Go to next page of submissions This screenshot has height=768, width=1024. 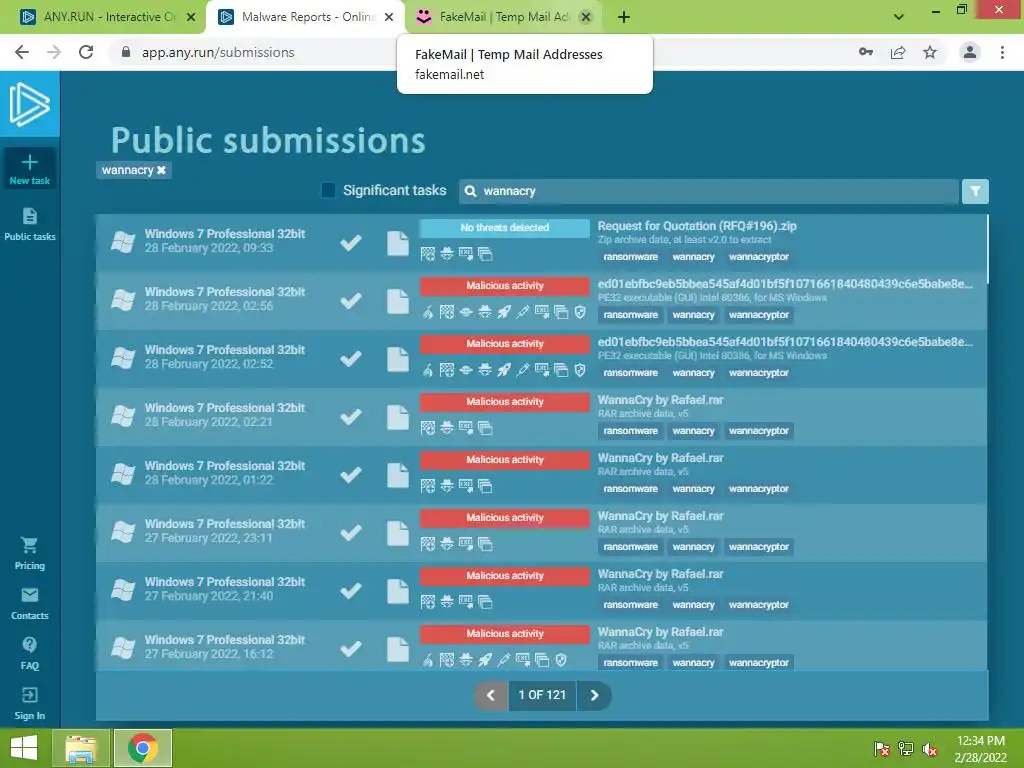594,696
